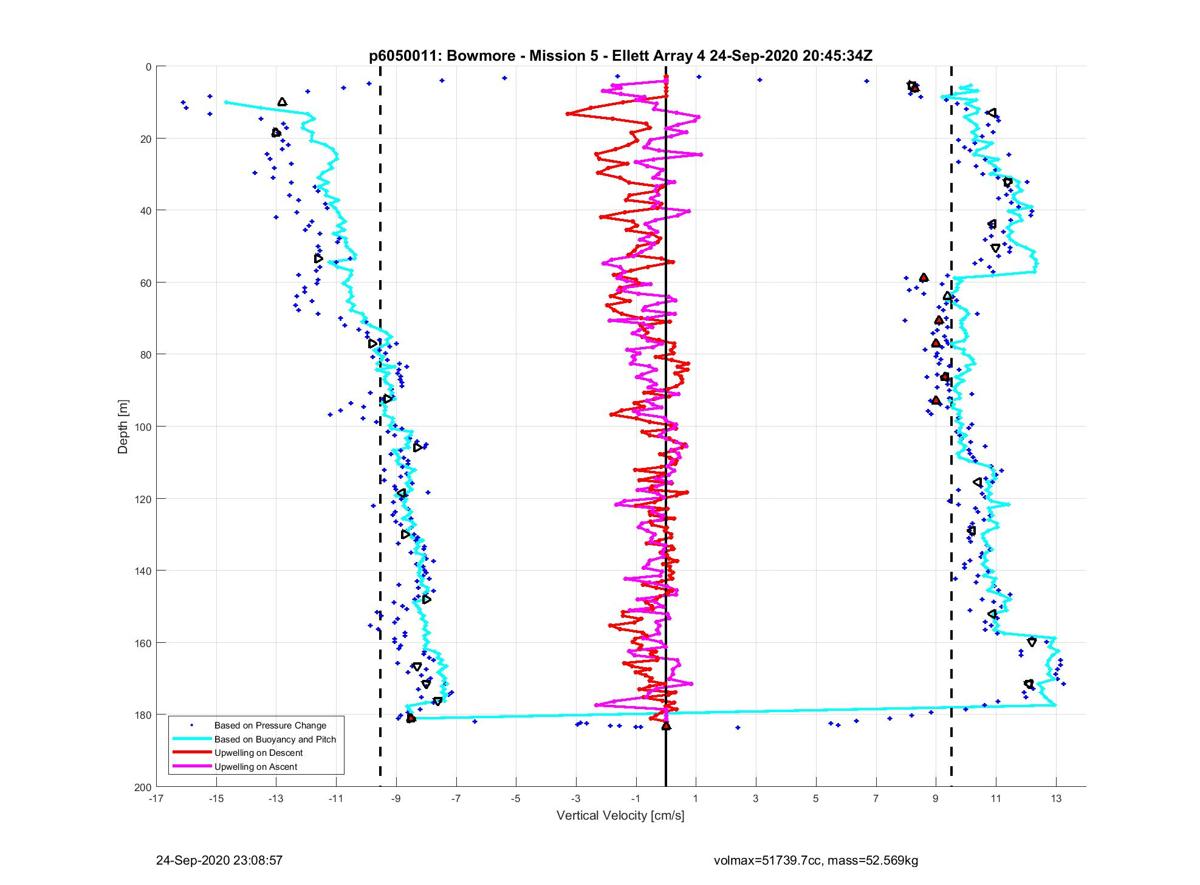Click depth axis tick label 120
The image size is (1200, 885).
tap(142, 499)
